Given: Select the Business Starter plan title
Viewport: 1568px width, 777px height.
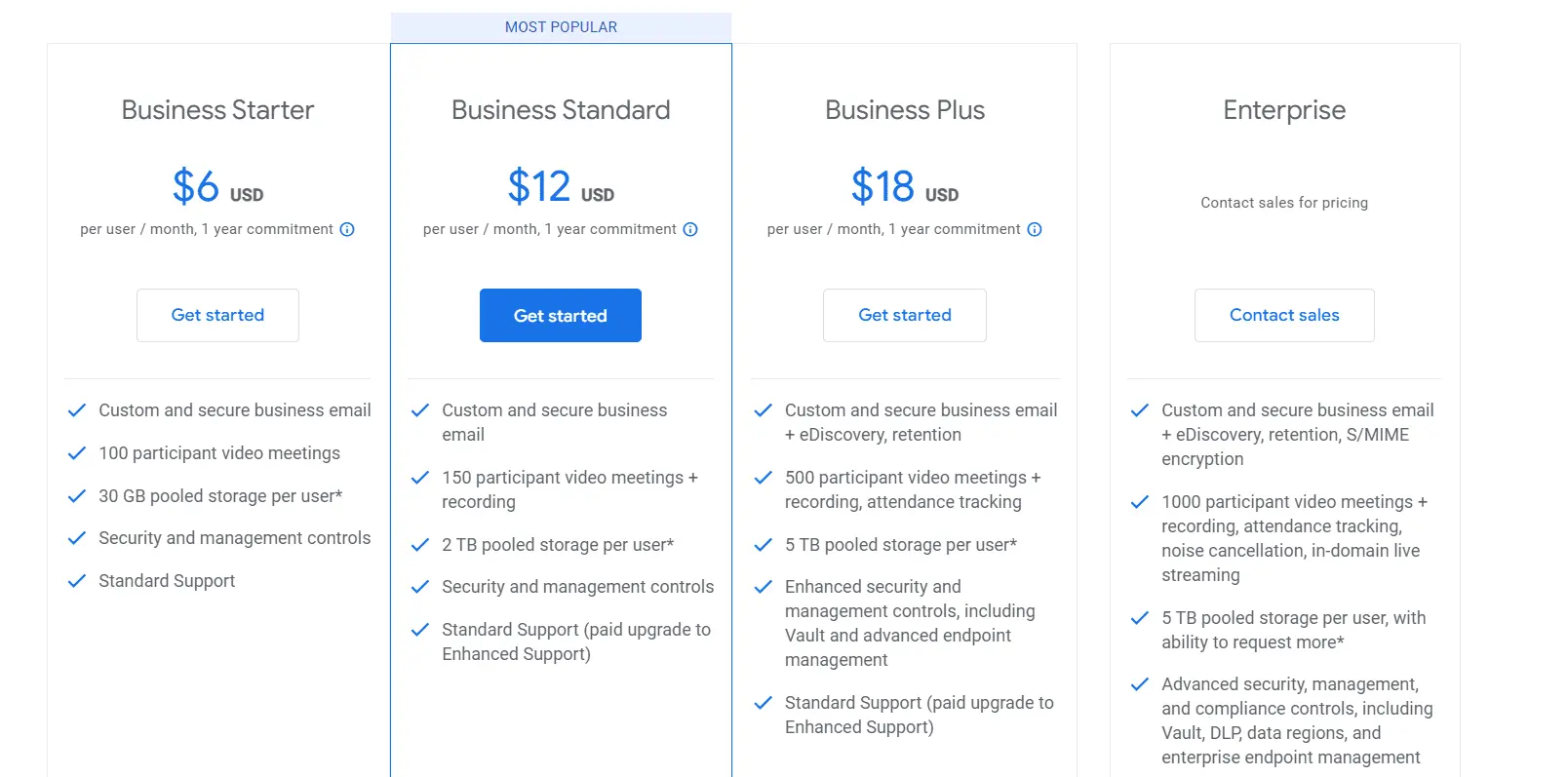Looking at the screenshot, I should 216,109.
